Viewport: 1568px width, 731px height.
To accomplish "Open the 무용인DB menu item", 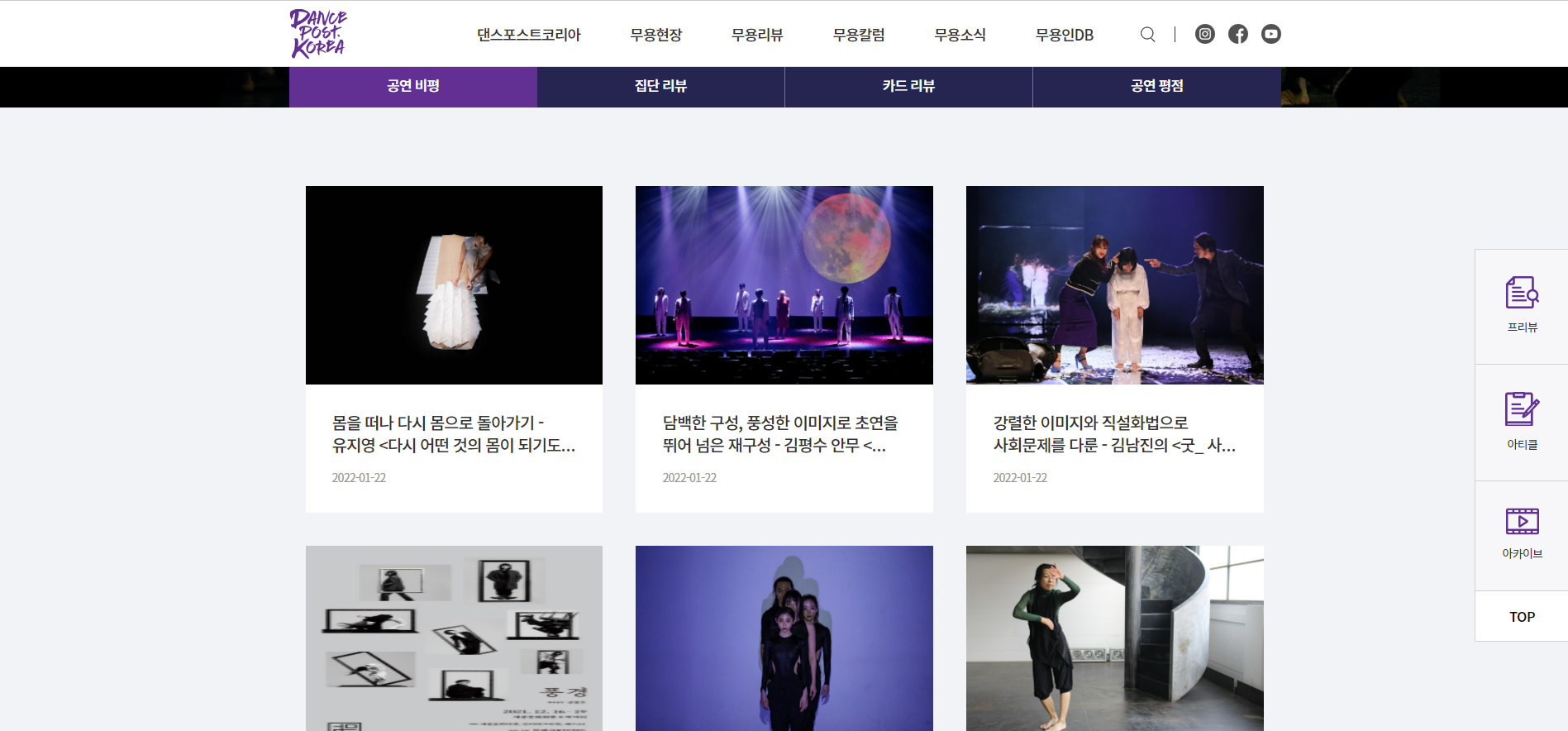I will [x=1064, y=35].
